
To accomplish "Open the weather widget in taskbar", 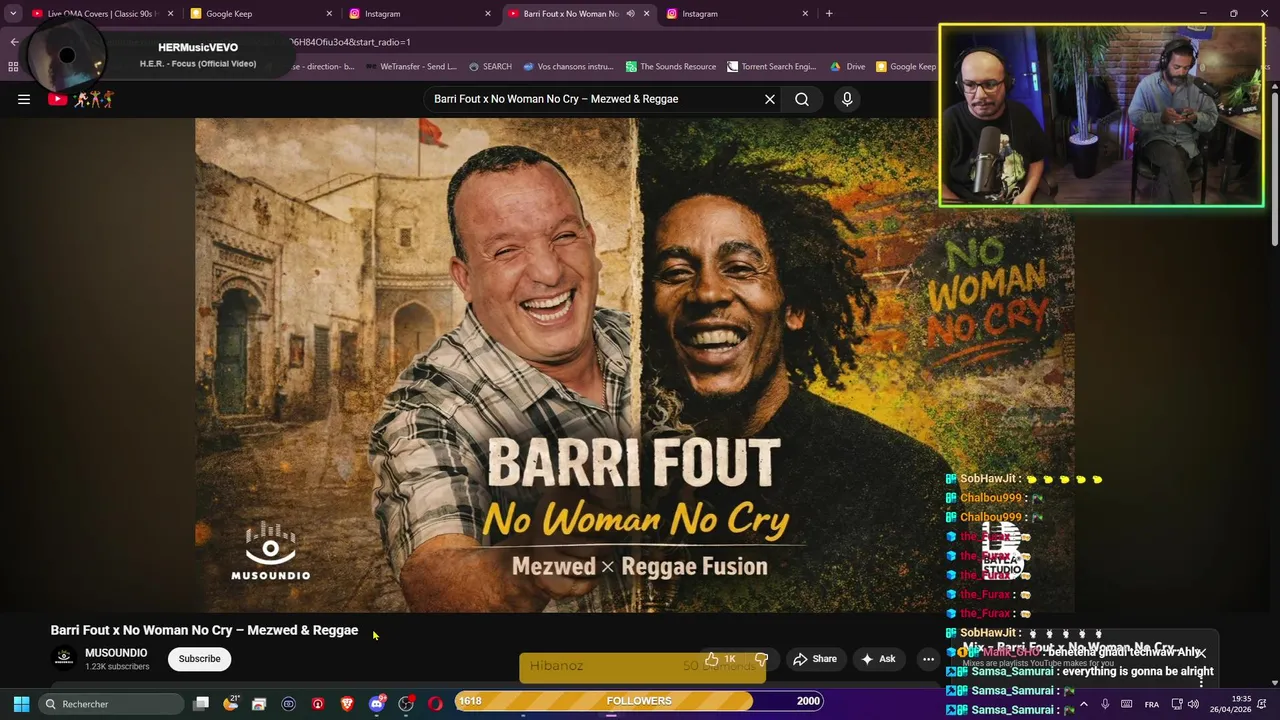I will pyautogui.click(x=231, y=704).
